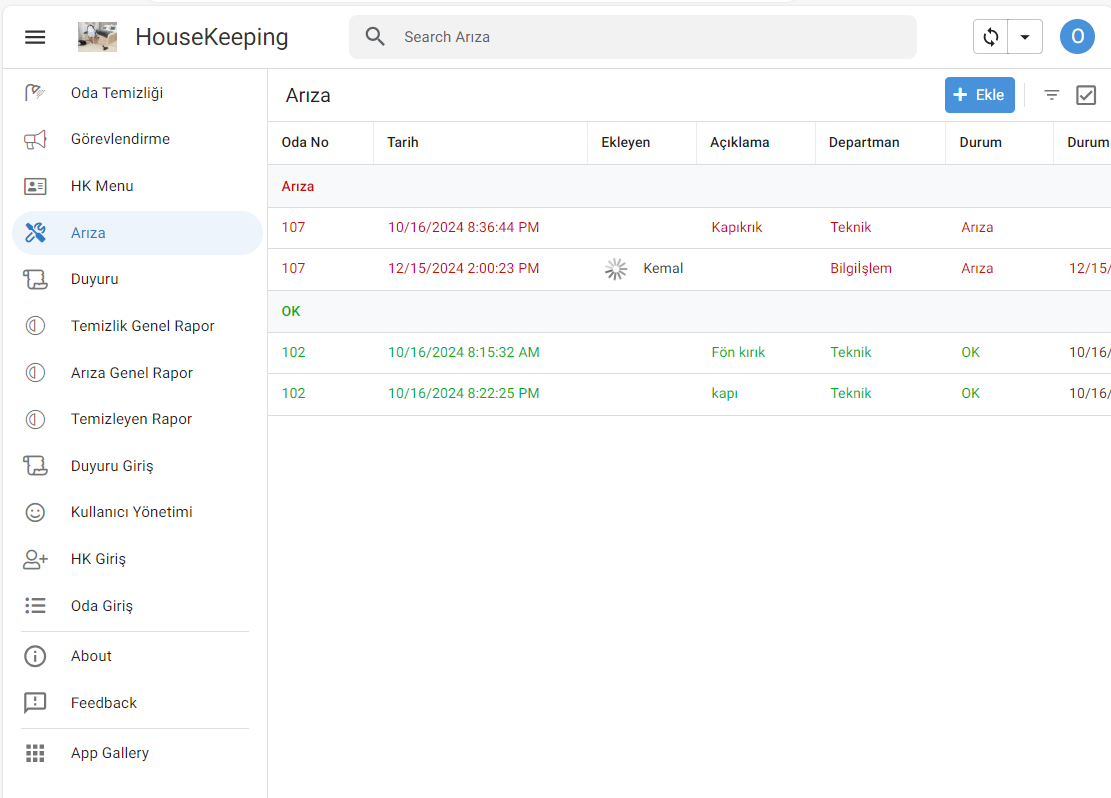Viewport: 1111px width, 798px height.
Task: Click the Kullanıcı Yönetimi smiley icon
Action: tap(35, 512)
